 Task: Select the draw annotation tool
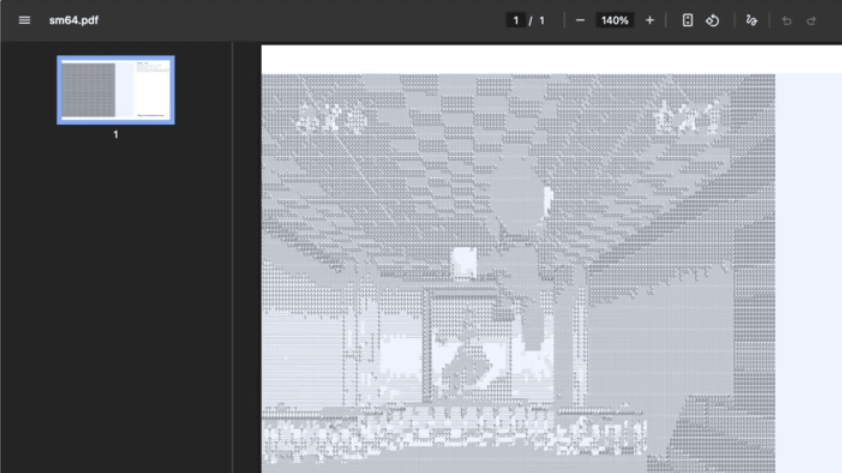tap(751, 20)
